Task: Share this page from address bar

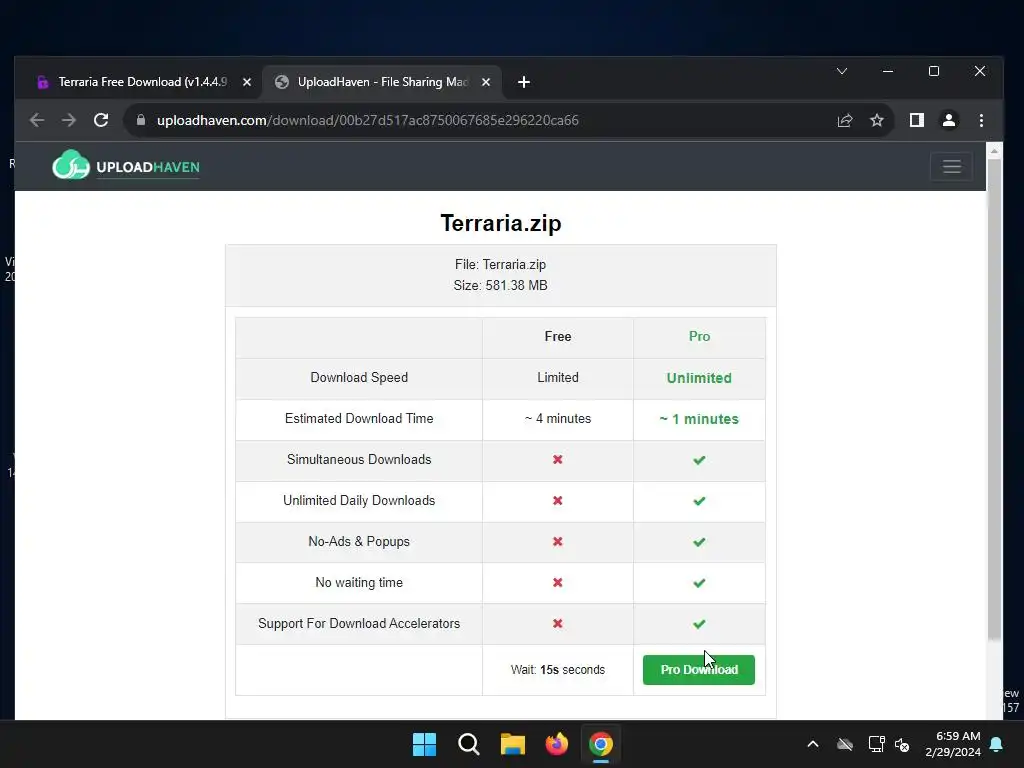Action: tap(844, 120)
